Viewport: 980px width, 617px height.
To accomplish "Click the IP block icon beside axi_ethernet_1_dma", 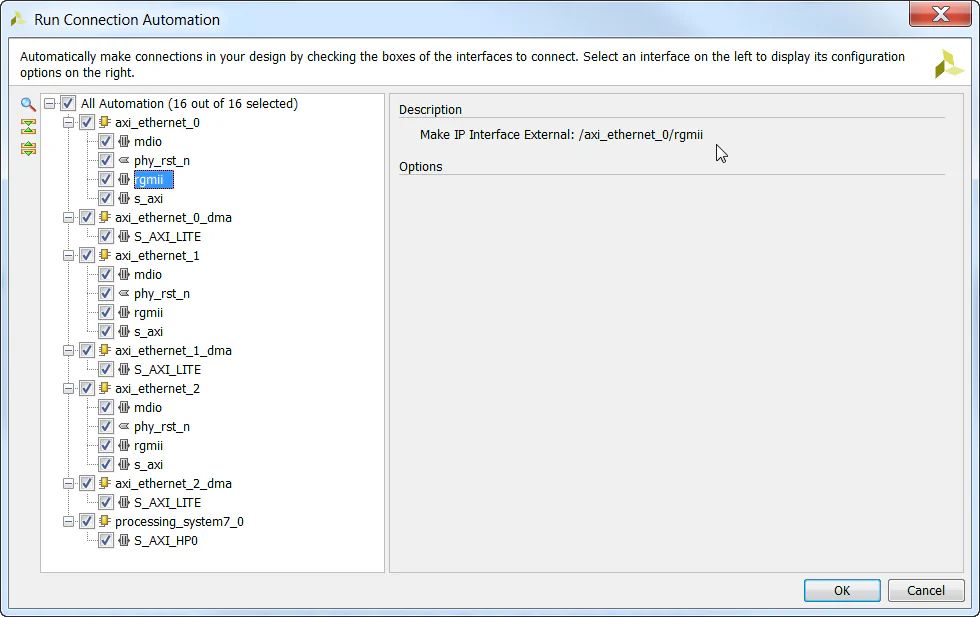I will coord(104,350).
